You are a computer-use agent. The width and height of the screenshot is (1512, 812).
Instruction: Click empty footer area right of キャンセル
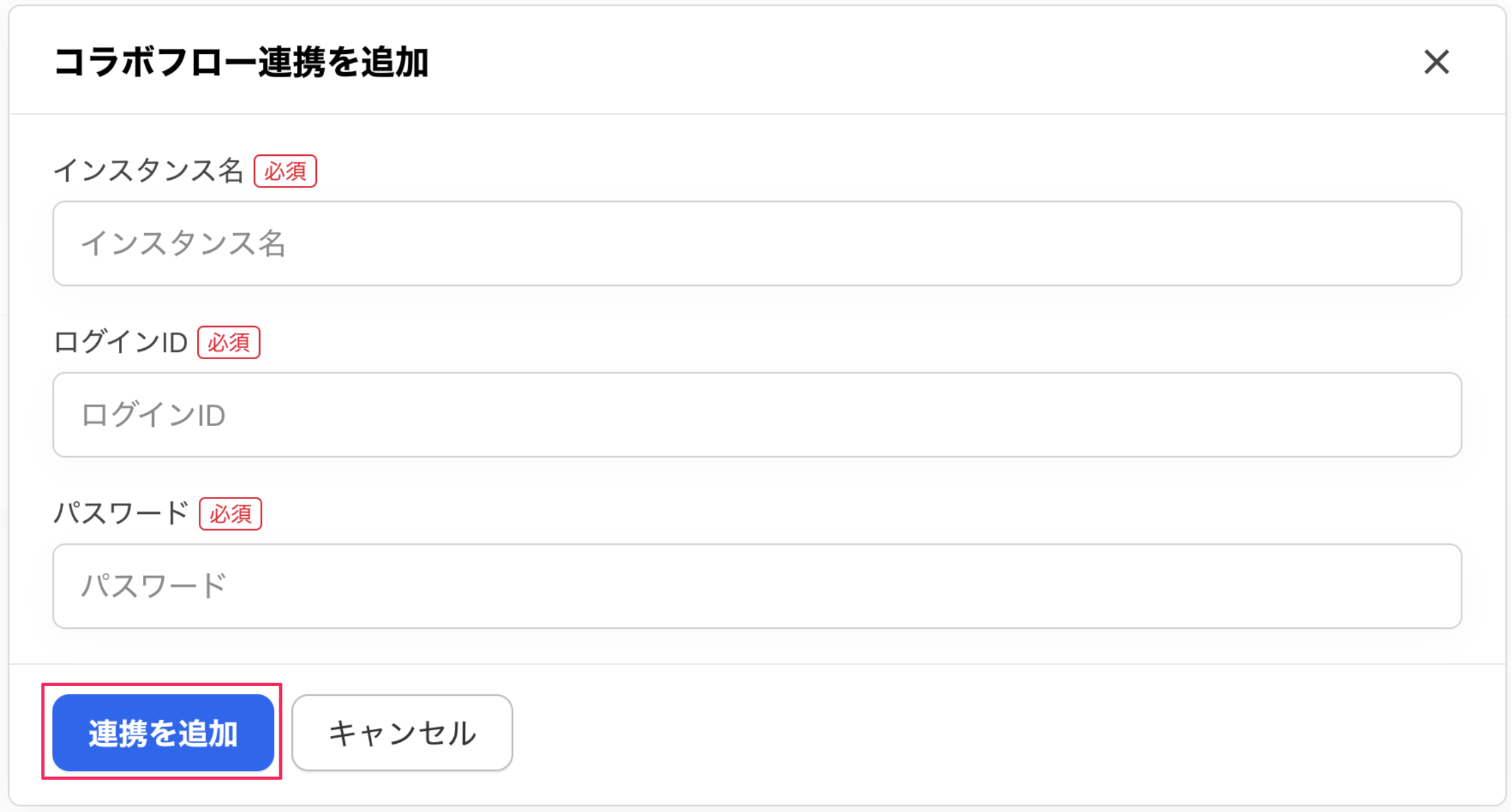click(x=974, y=733)
